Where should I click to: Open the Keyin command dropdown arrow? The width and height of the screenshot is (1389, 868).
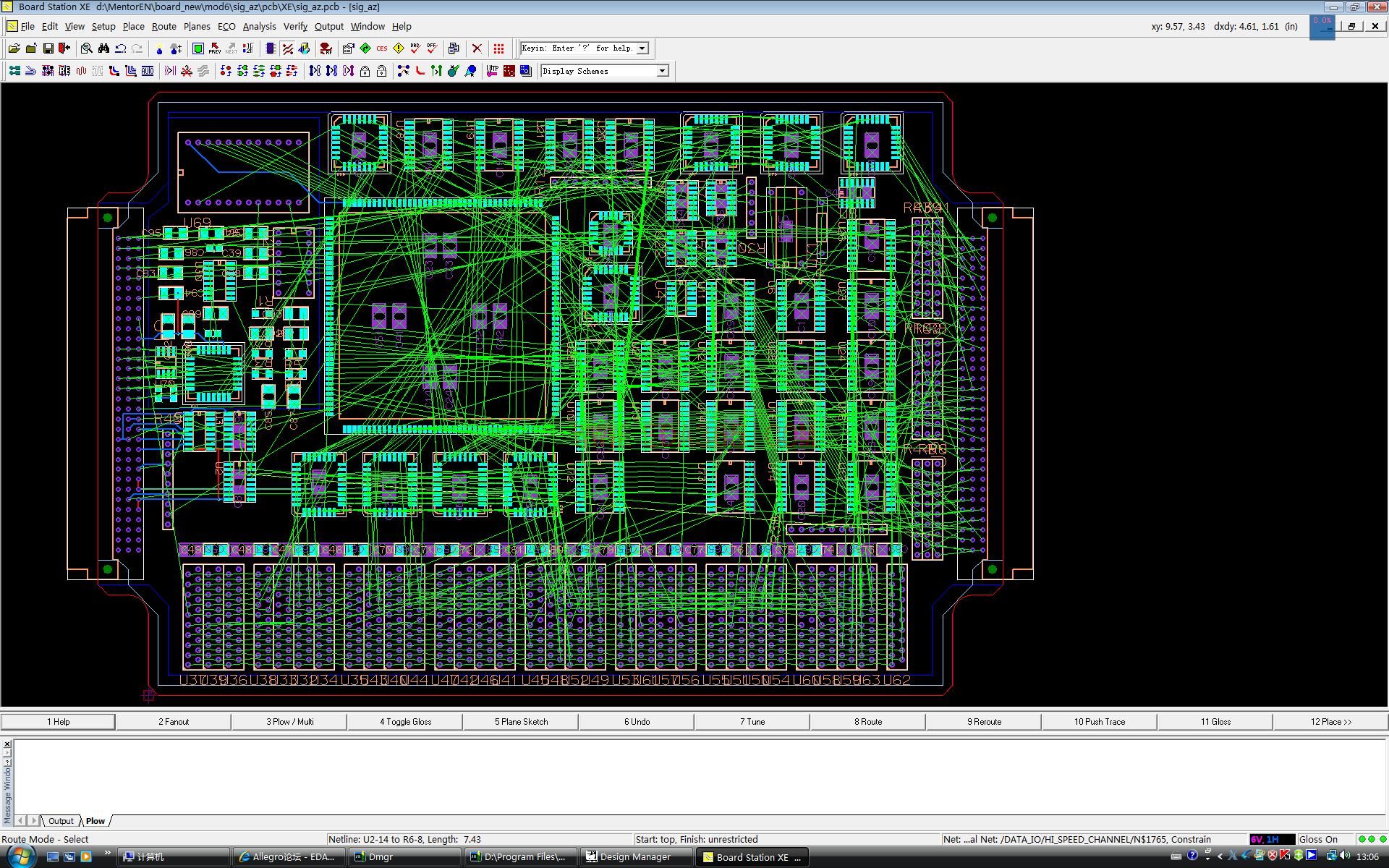coord(642,48)
